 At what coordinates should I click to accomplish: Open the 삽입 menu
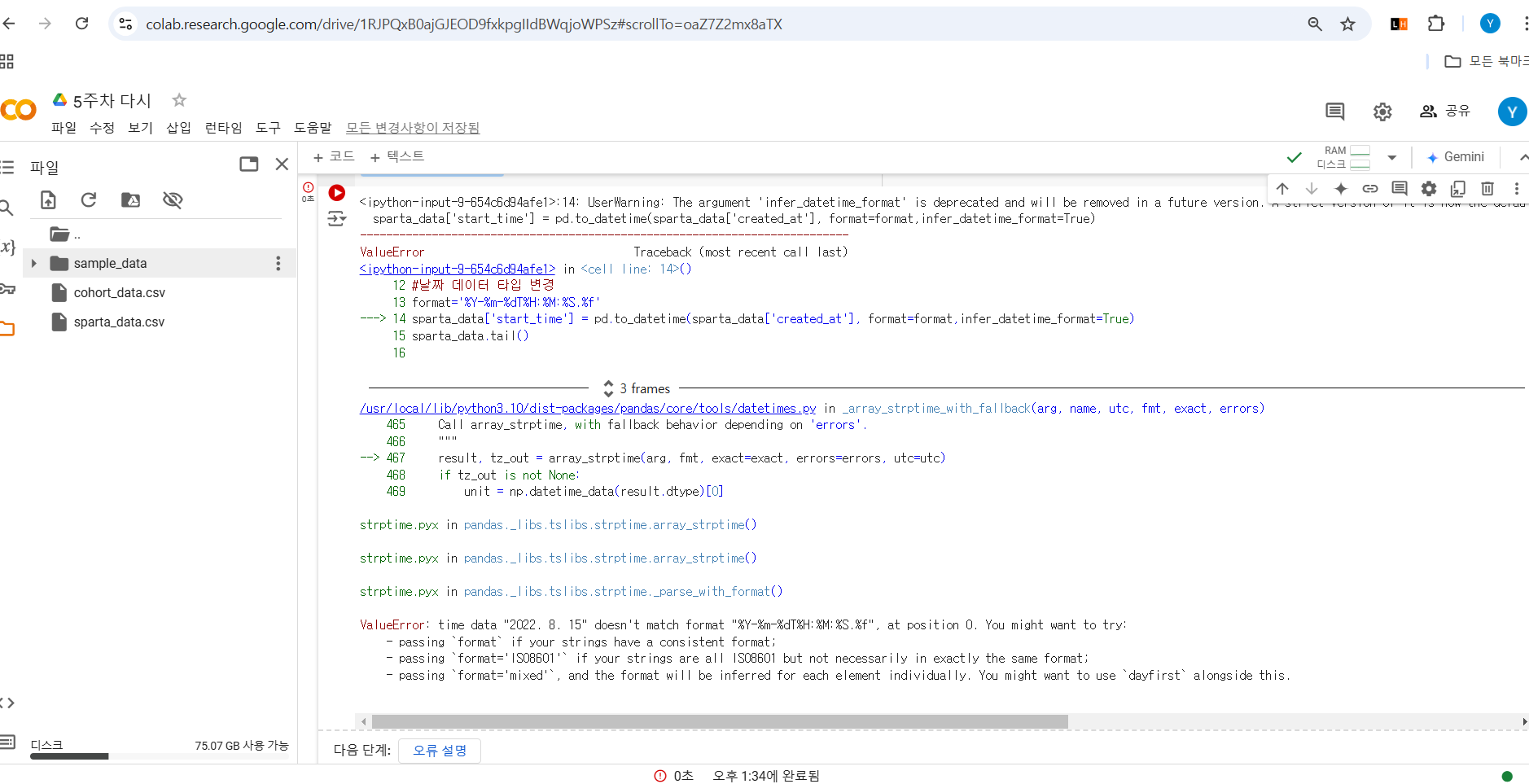[x=178, y=128]
